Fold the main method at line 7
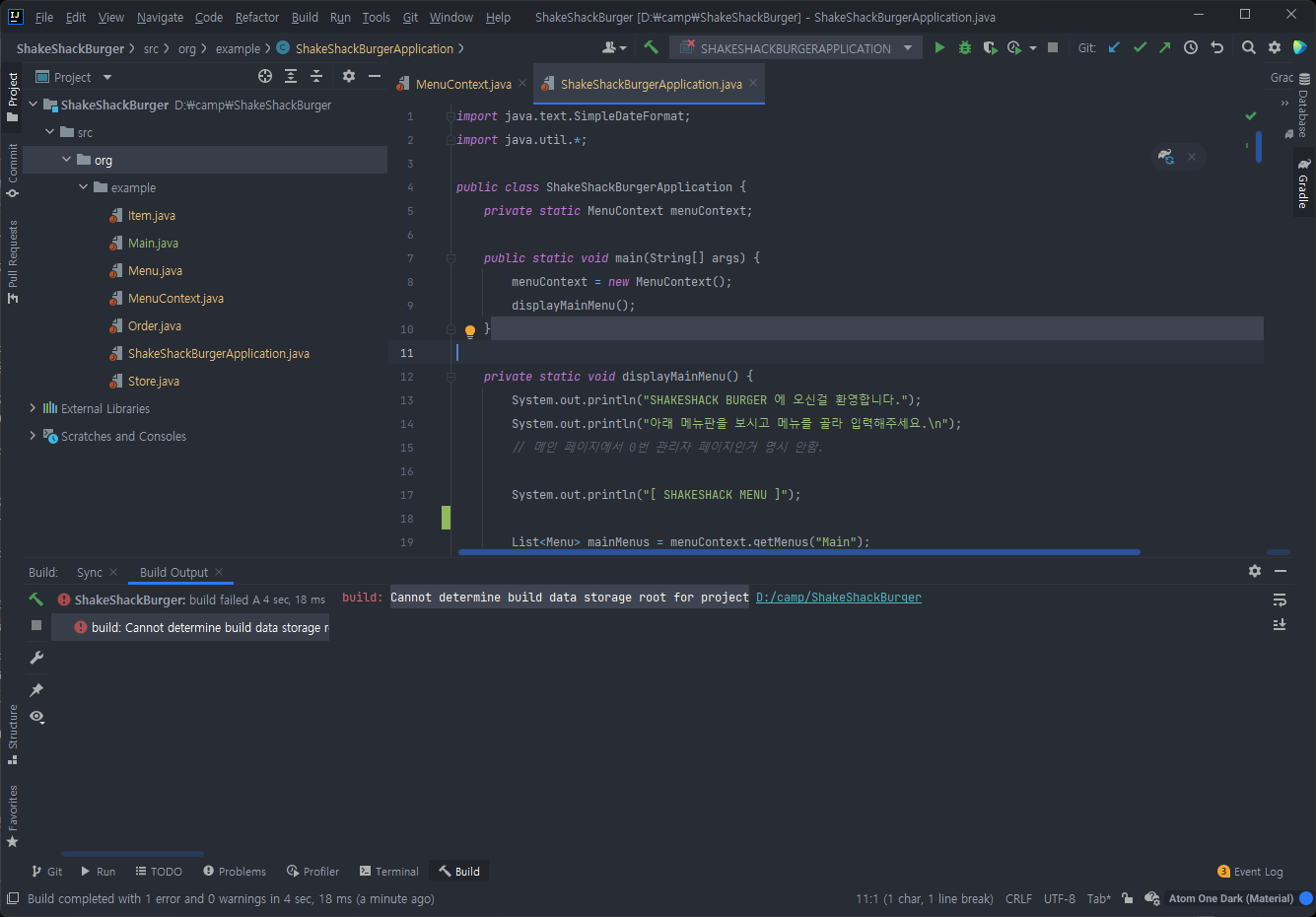Image resolution: width=1316 pixels, height=917 pixels. (450, 258)
